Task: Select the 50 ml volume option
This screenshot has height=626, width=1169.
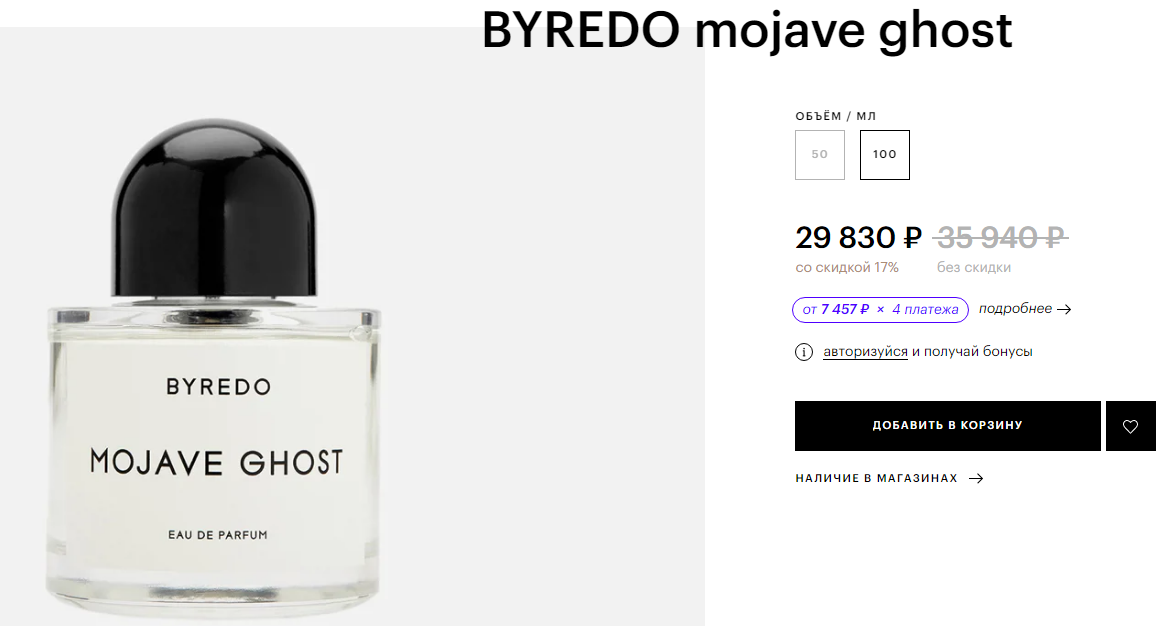Action: [819, 155]
